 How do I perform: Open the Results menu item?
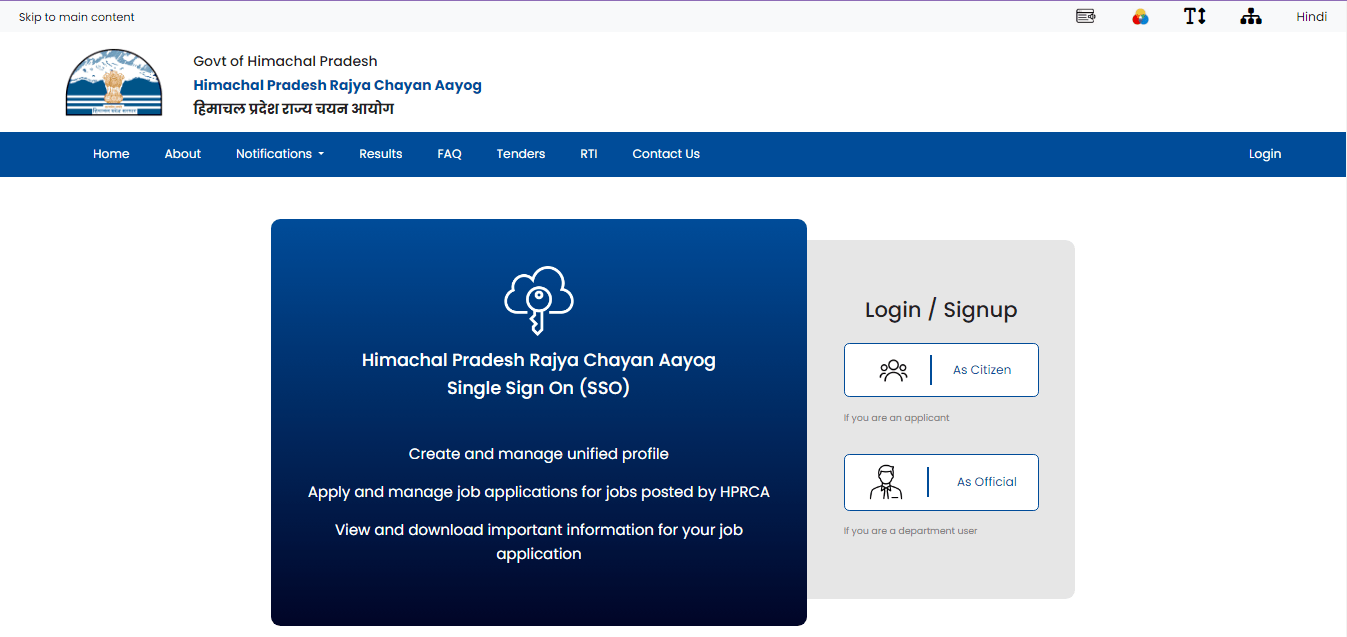coord(380,154)
